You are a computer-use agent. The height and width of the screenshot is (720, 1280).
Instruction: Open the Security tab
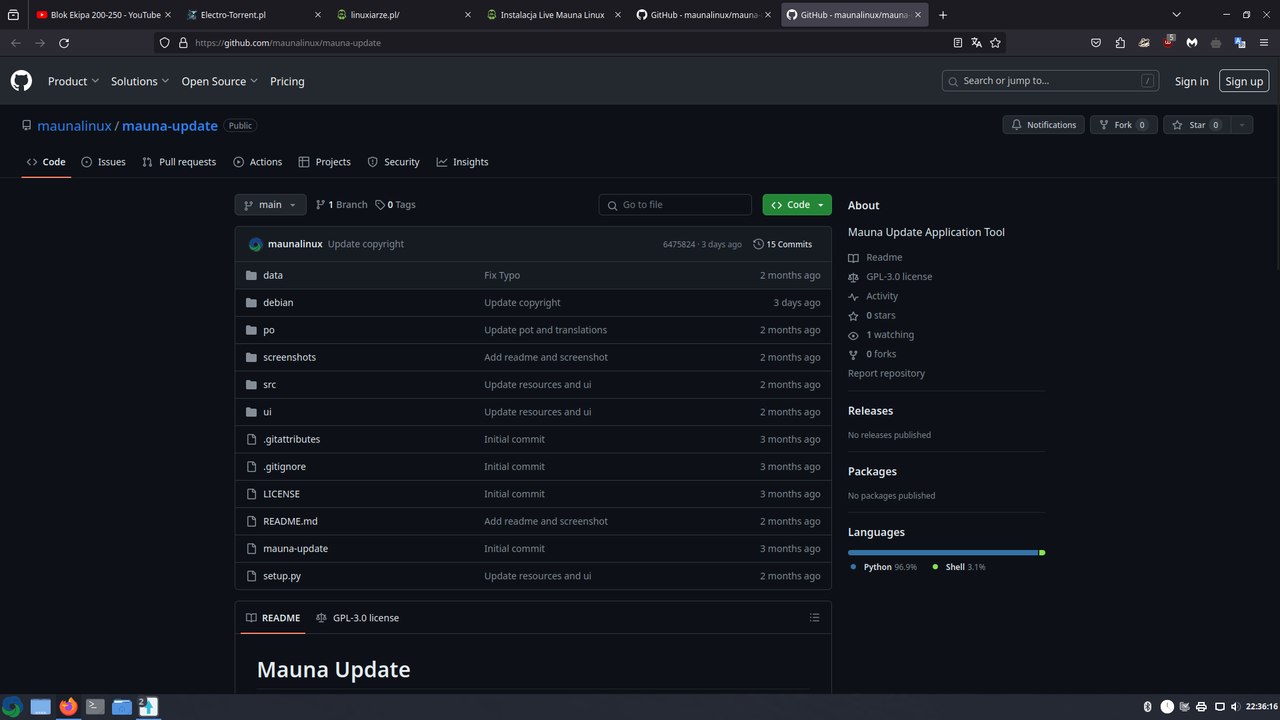[x=393, y=162]
